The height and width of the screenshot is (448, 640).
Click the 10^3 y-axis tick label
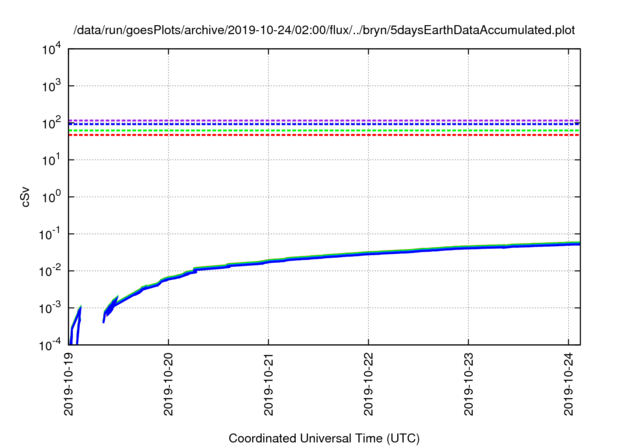(51, 86)
